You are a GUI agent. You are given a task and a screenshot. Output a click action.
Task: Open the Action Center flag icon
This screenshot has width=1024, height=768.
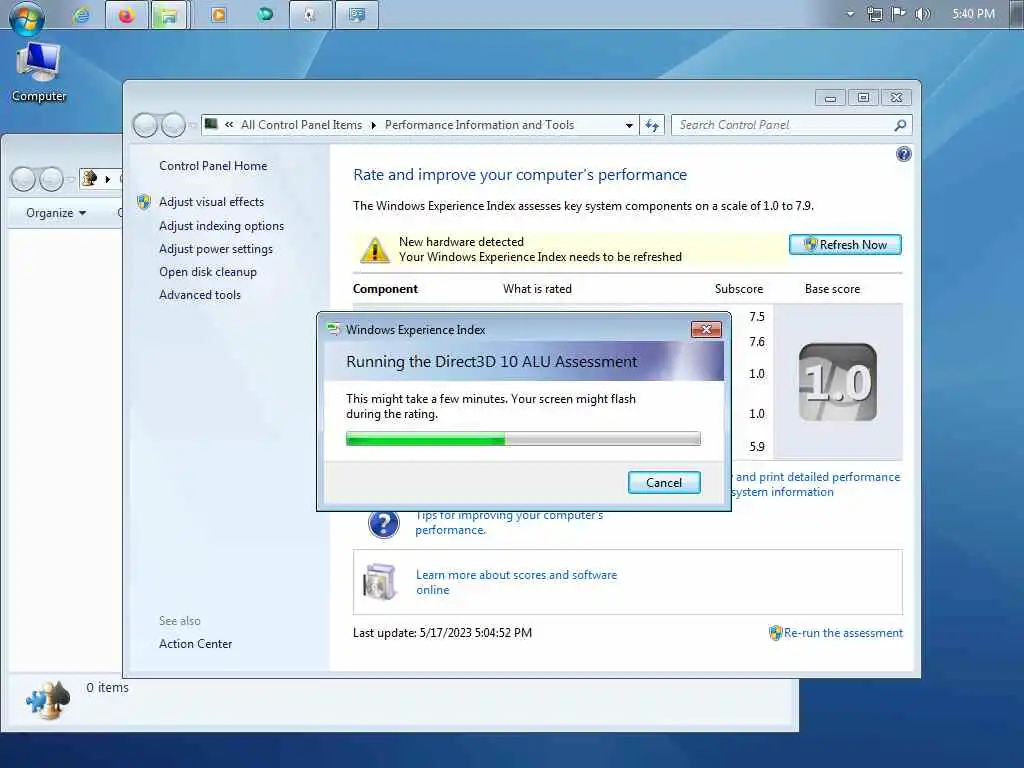899,14
